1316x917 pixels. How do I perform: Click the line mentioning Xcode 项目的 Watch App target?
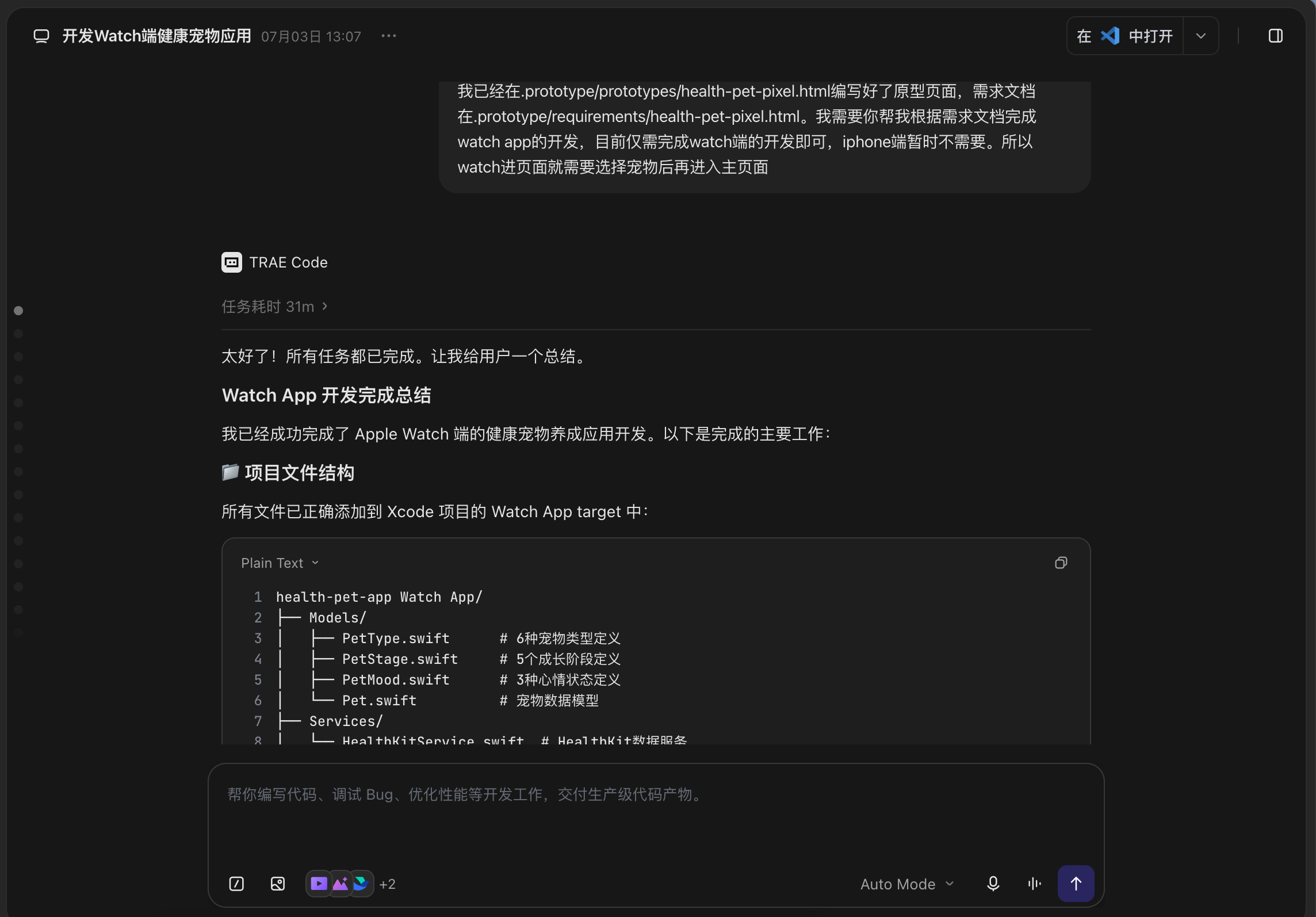click(435, 512)
